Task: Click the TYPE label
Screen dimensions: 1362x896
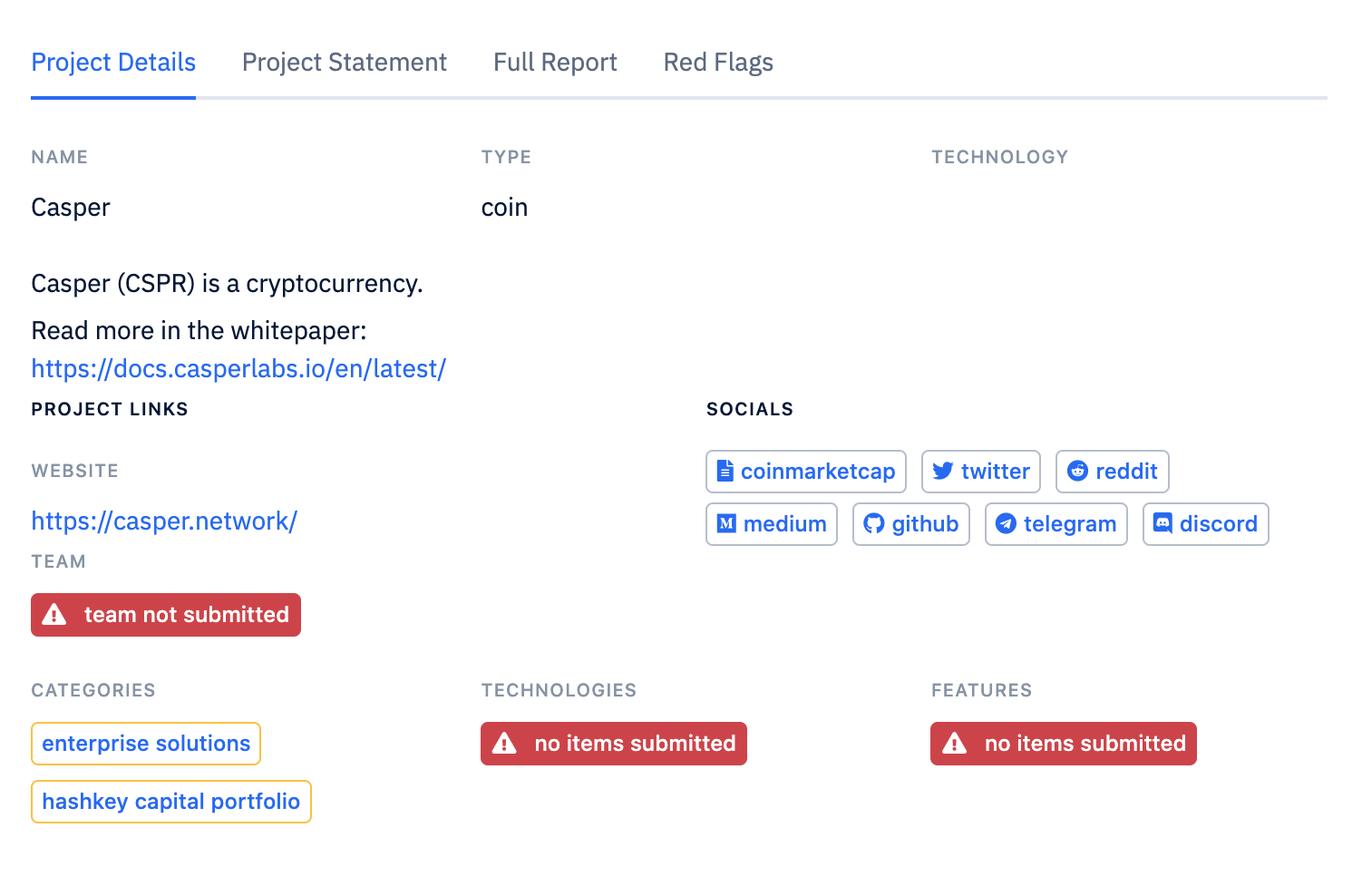Action: tap(506, 157)
